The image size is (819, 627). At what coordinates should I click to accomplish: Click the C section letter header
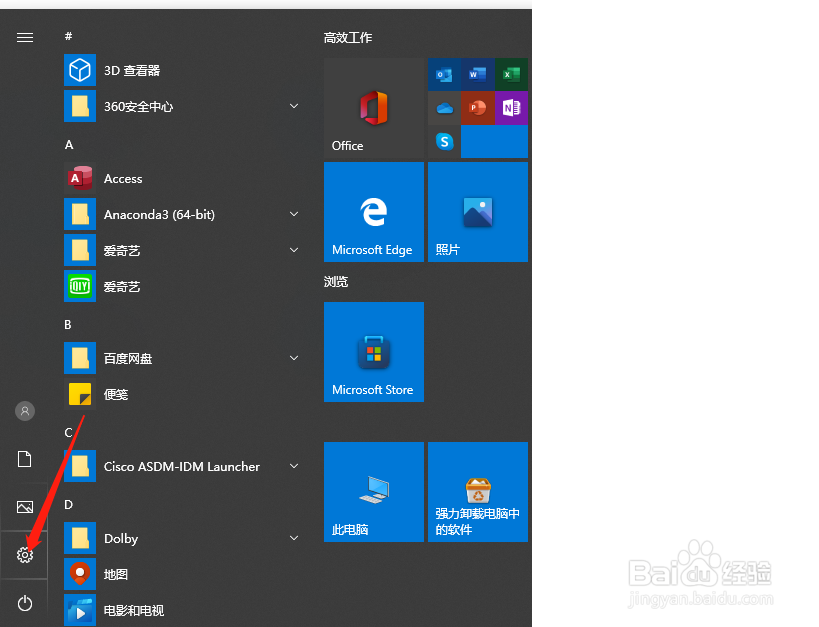[68, 433]
